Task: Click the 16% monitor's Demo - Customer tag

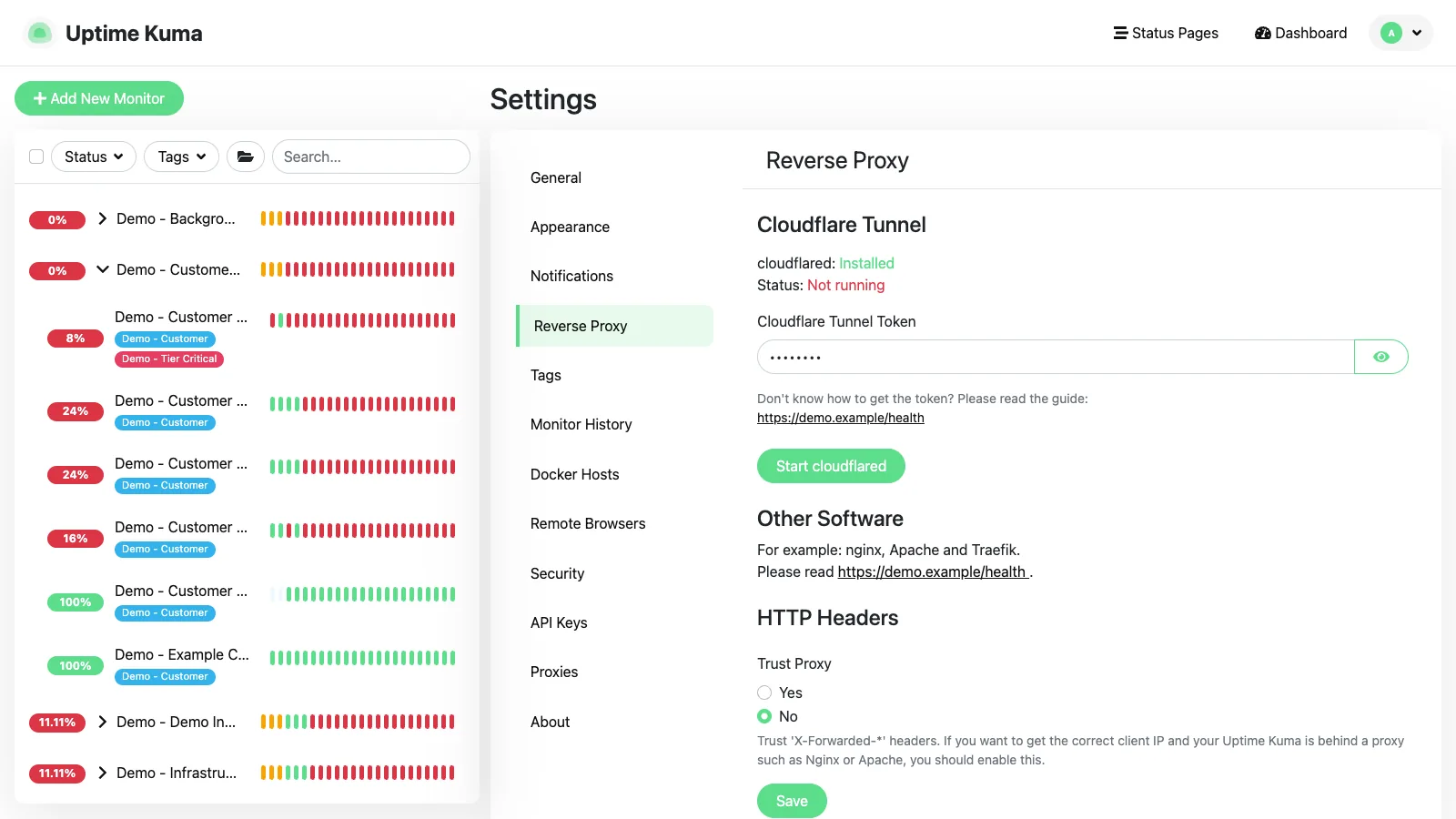Action: coord(165,549)
